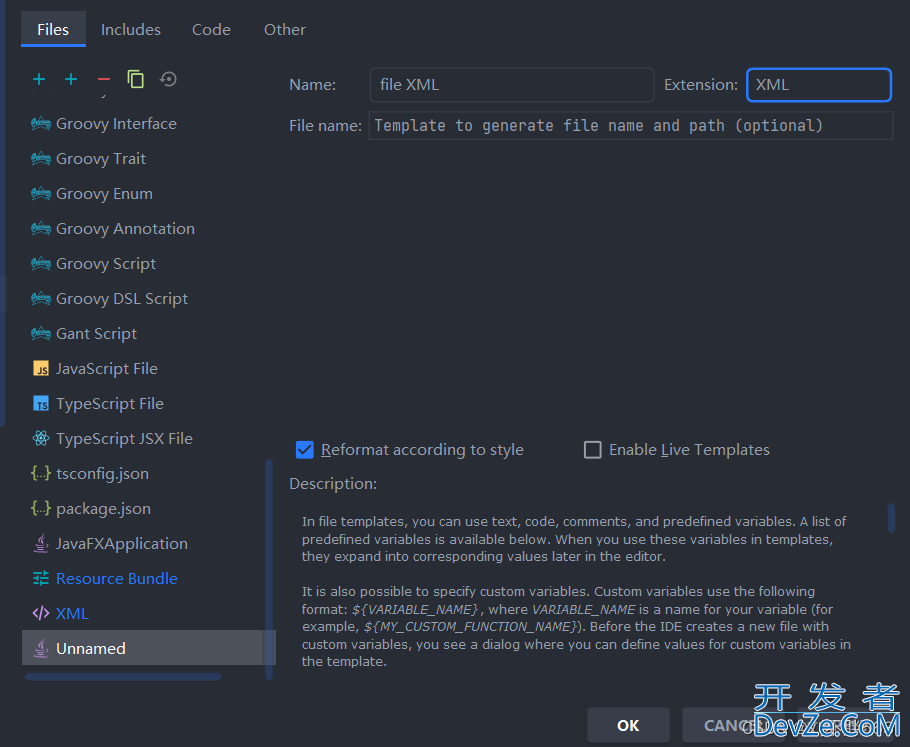Click the XML tag icon
Image resolution: width=910 pixels, height=747 pixels.
click(x=41, y=614)
